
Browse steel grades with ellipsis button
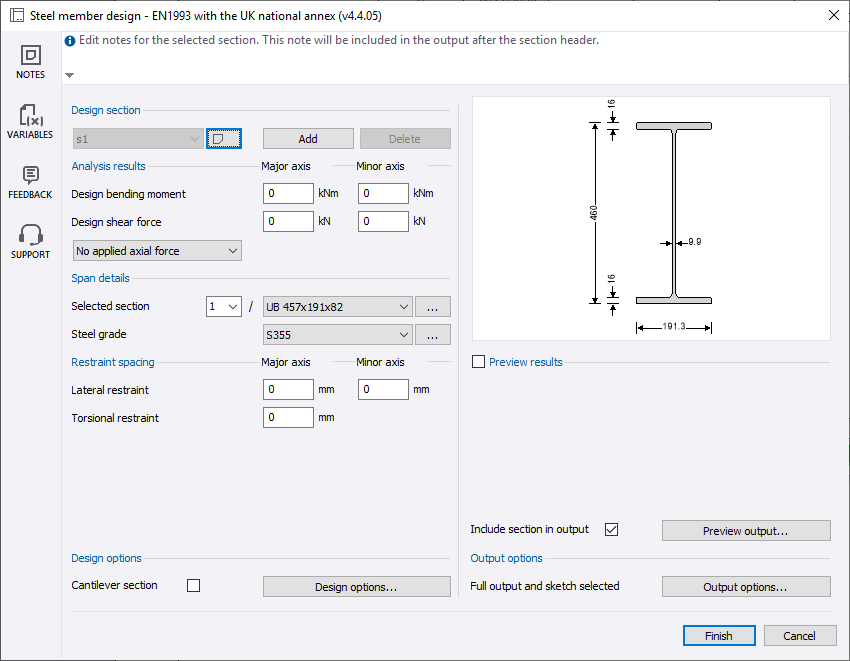point(433,335)
